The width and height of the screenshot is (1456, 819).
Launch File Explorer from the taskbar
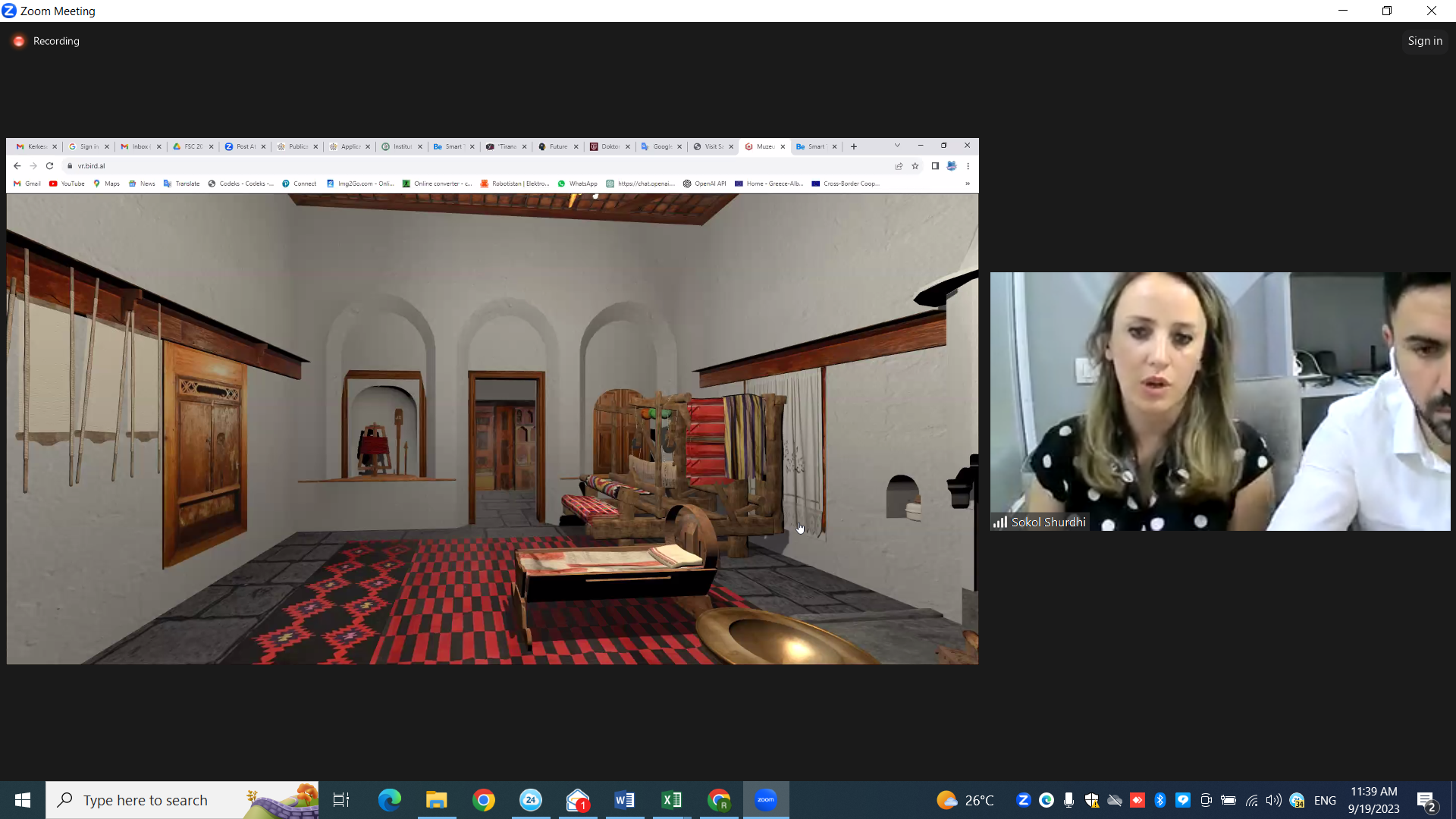tap(436, 800)
